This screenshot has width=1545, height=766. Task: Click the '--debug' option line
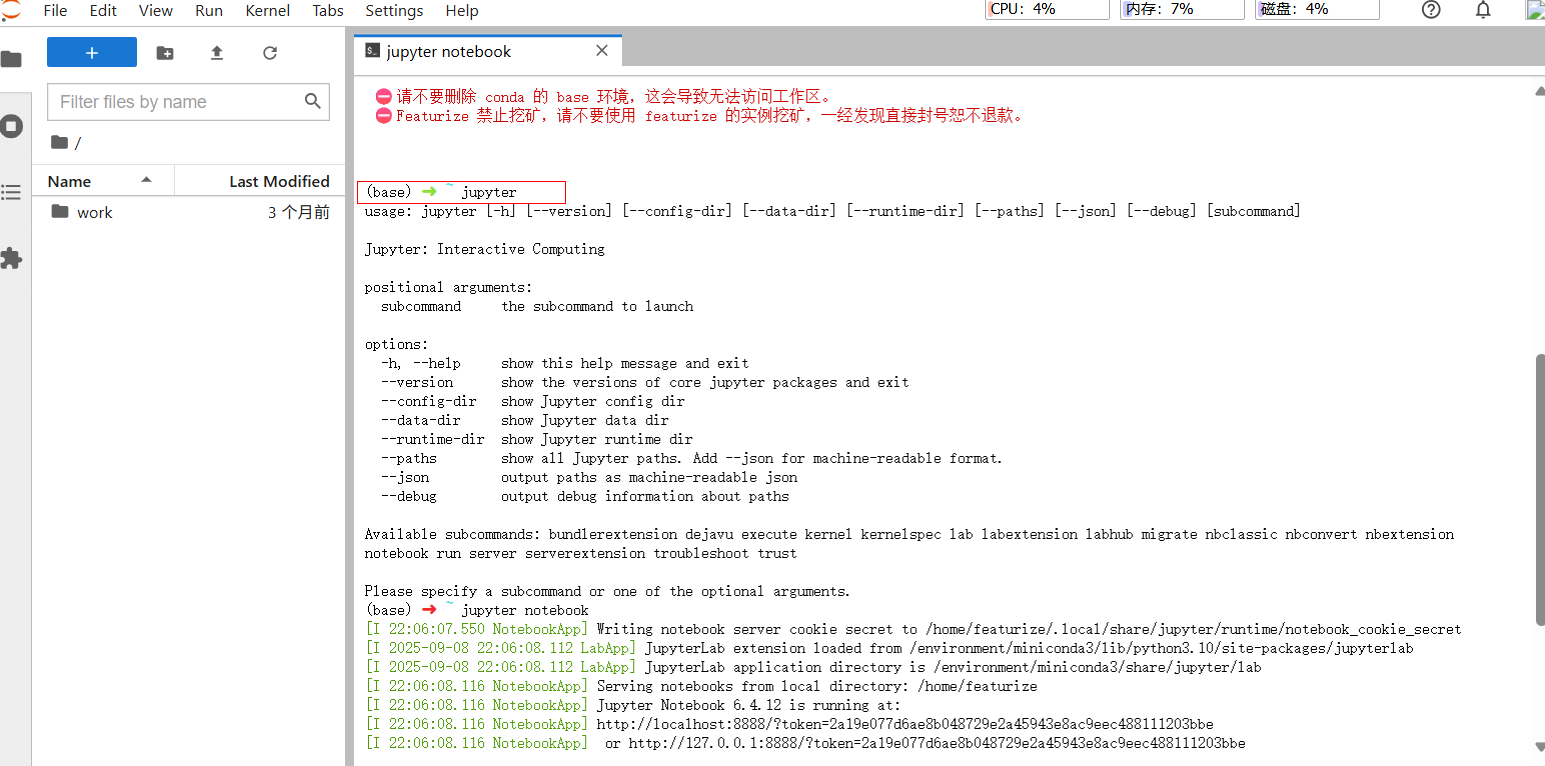point(585,496)
